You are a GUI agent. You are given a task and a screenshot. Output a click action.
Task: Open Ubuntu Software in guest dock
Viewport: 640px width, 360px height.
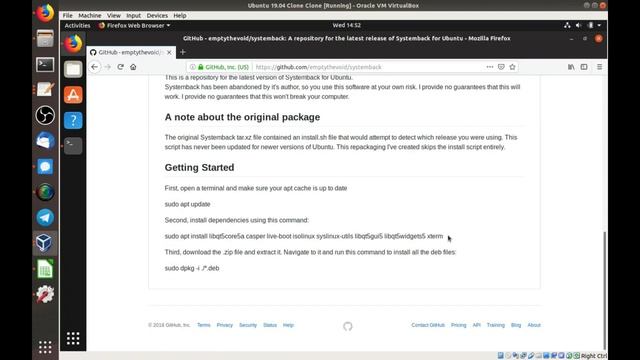(x=73, y=95)
